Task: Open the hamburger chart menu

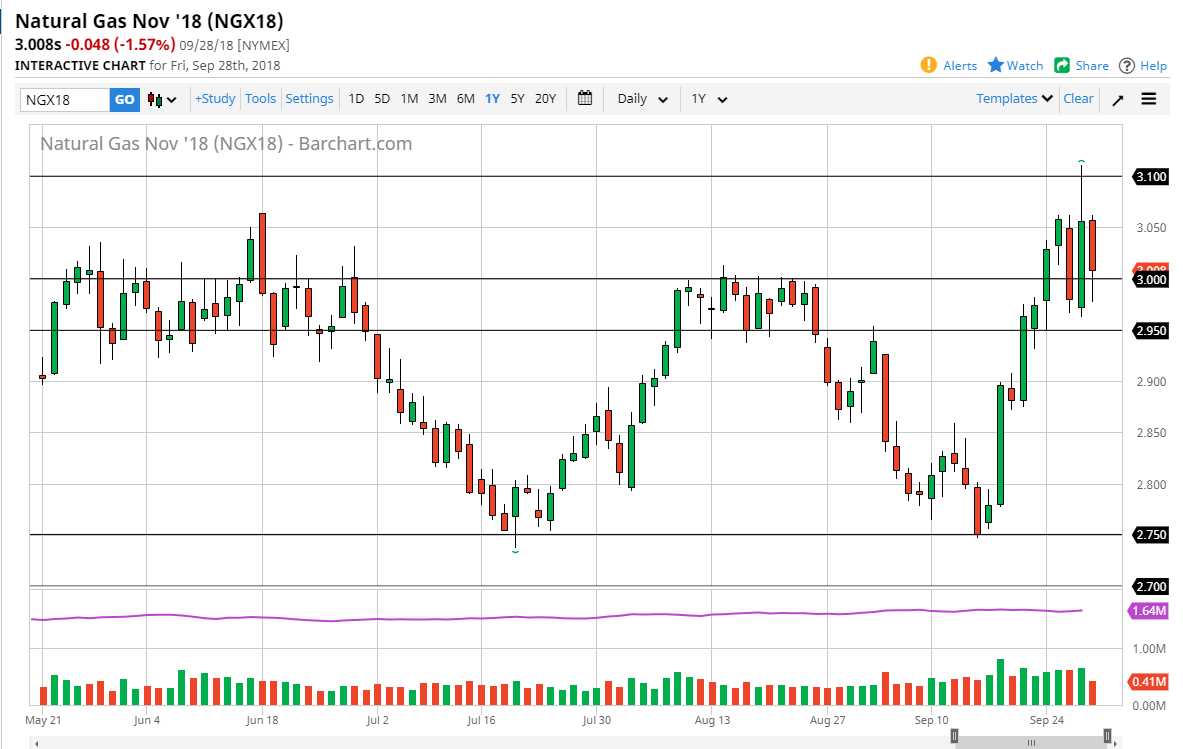Action: pyautogui.click(x=1149, y=99)
